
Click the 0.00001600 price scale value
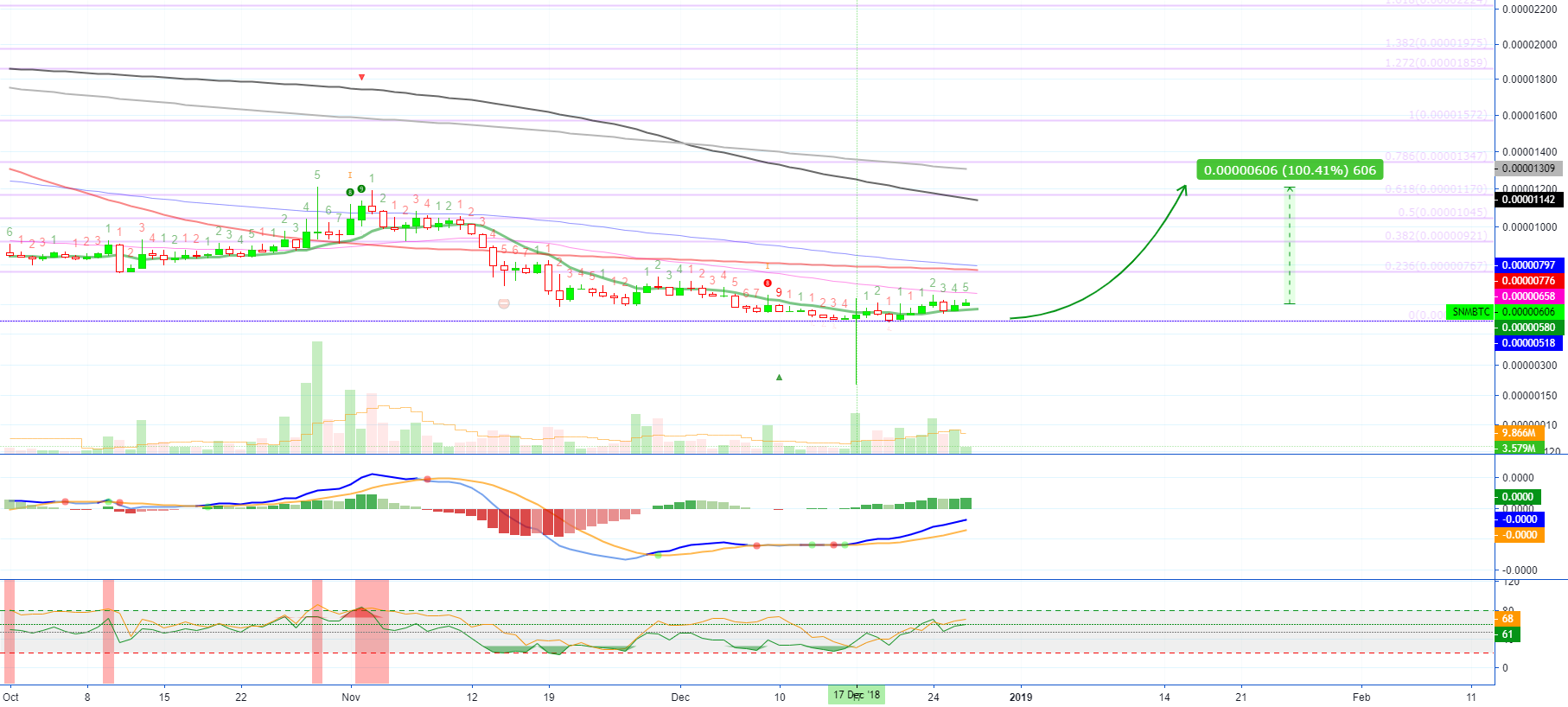[x=1529, y=116]
